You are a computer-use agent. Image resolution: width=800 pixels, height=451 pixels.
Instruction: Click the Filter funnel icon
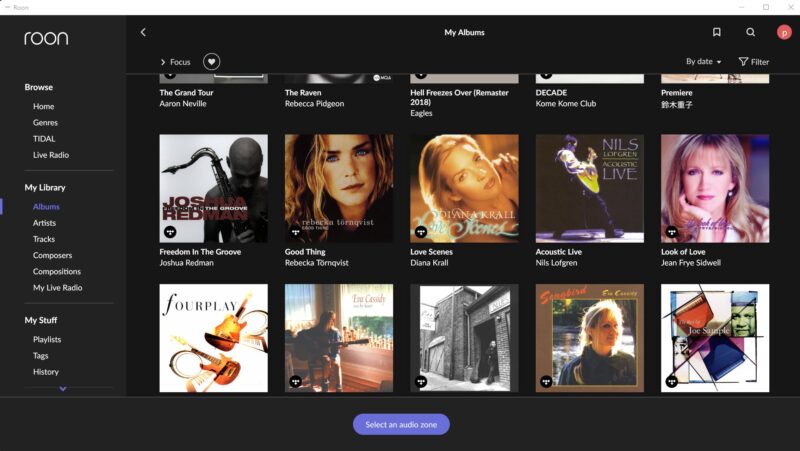click(x=743, y=62)
